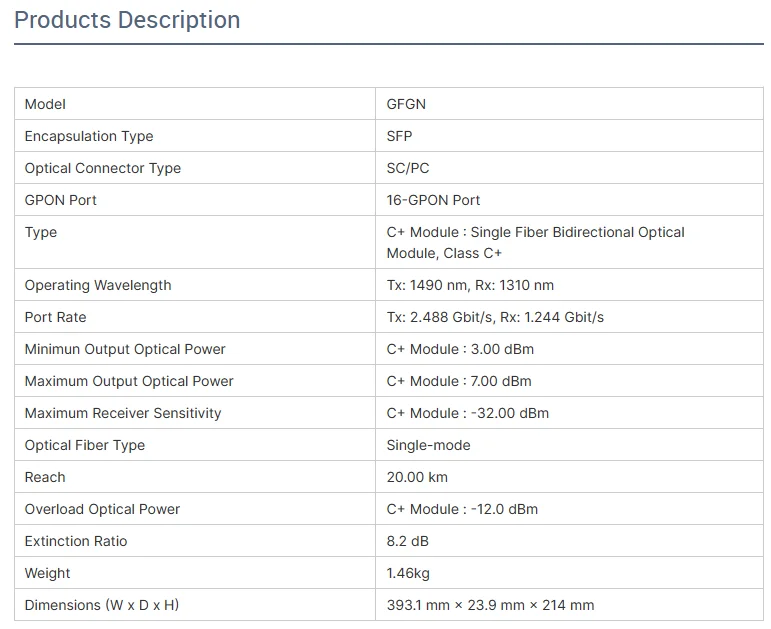The width and height of the screenshot is (771, 629).
Task: Select the SC/PC connector value
Action: click(x=408, y=168)
